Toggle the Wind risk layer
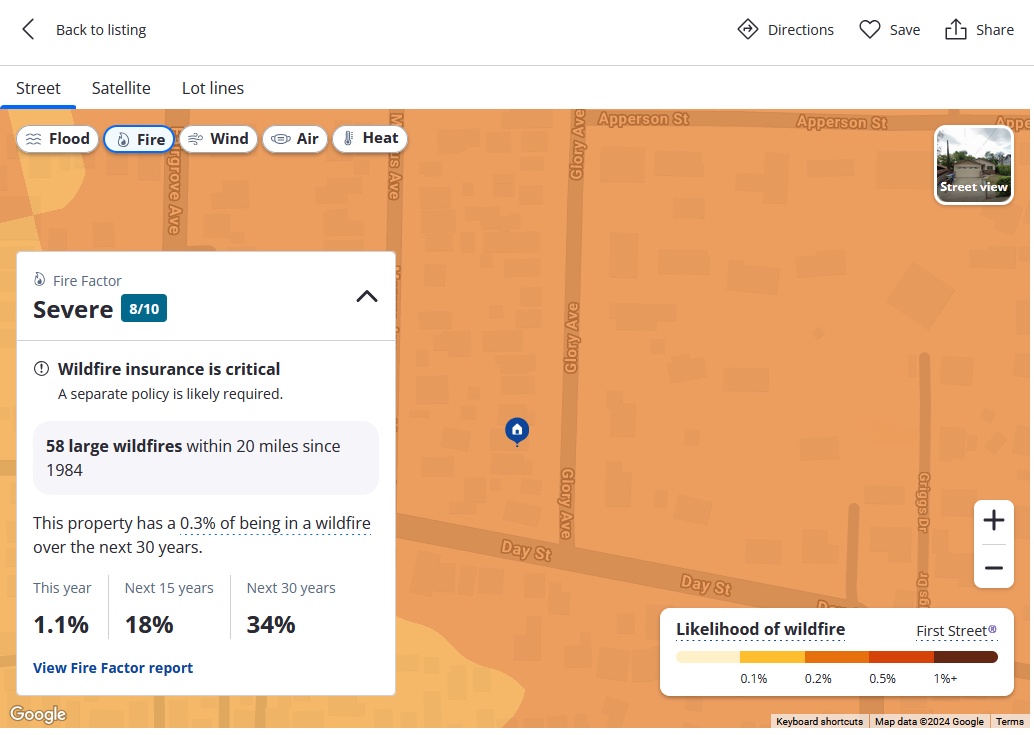The image size is (1034, 735). point(218,138)
